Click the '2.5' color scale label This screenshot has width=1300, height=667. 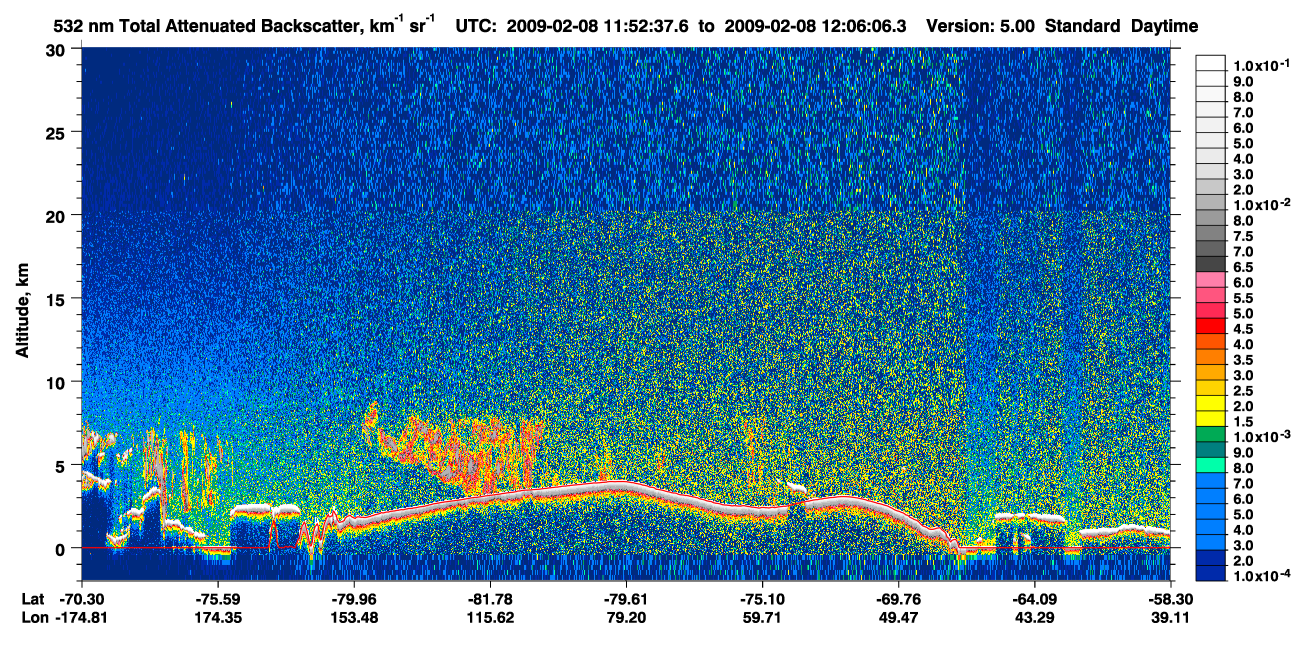point(1243,392)
